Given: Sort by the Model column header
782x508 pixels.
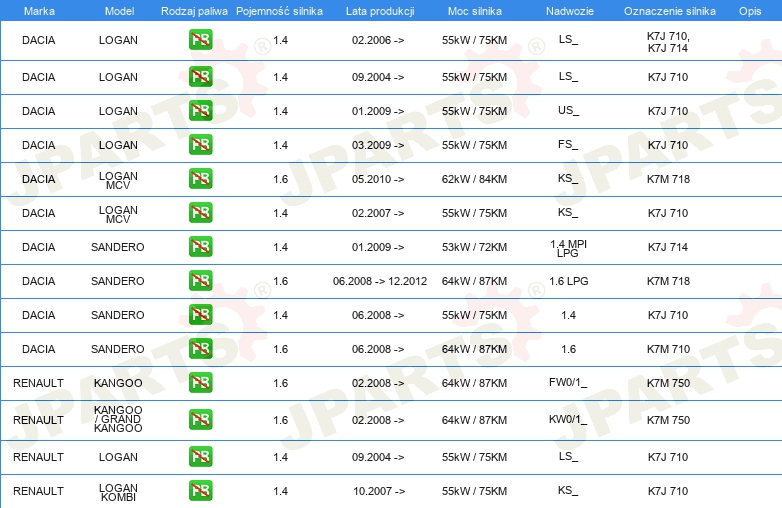Looking at the screenshot, I should 119,10.
